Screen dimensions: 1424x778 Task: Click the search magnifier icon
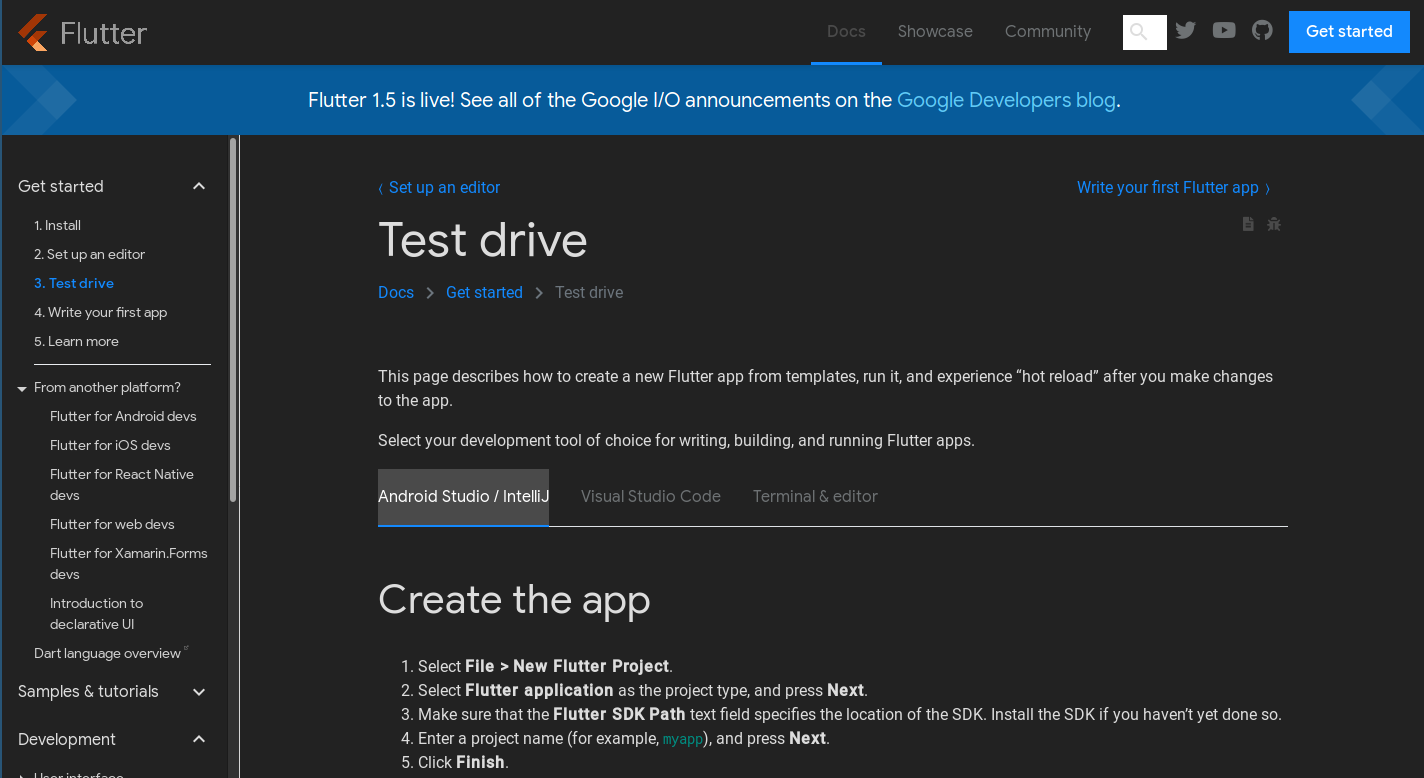click(x=1138, y=32)
